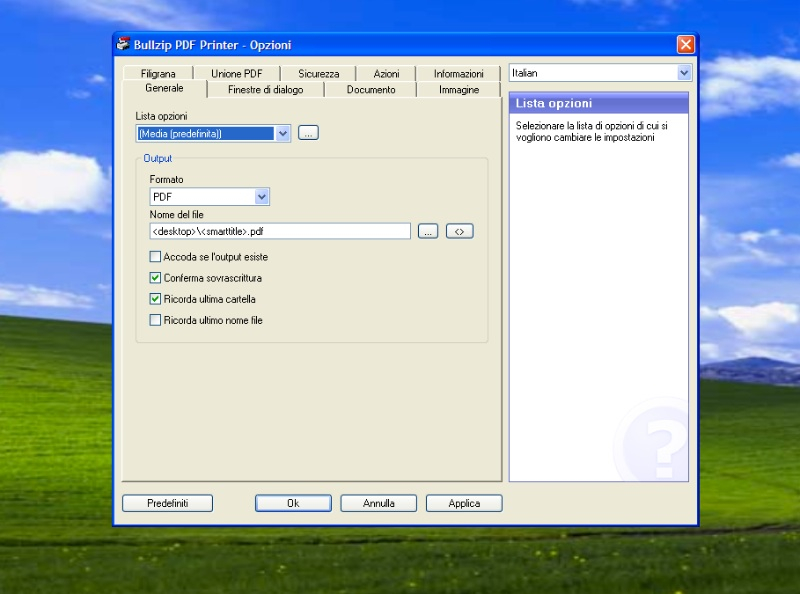
Task: Go to the Unione PDF tab
Action: pos(235,74)
